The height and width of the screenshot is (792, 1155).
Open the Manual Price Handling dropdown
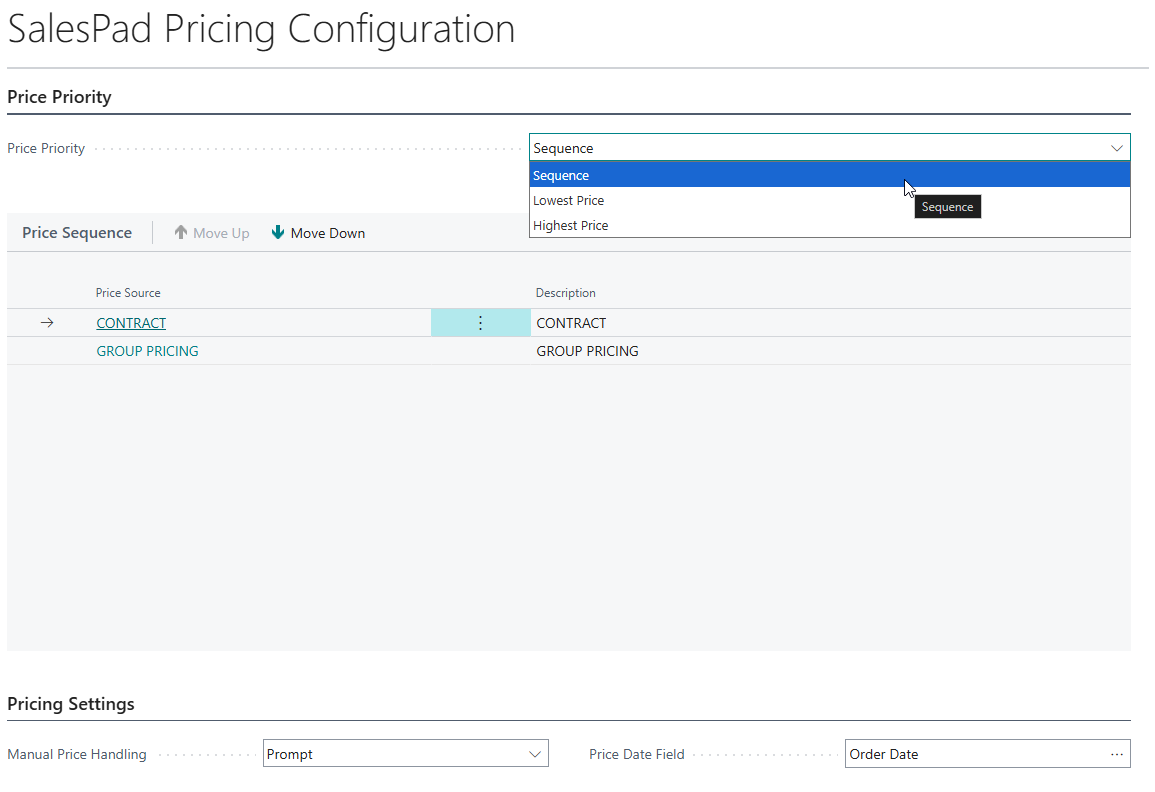point(406,754)
